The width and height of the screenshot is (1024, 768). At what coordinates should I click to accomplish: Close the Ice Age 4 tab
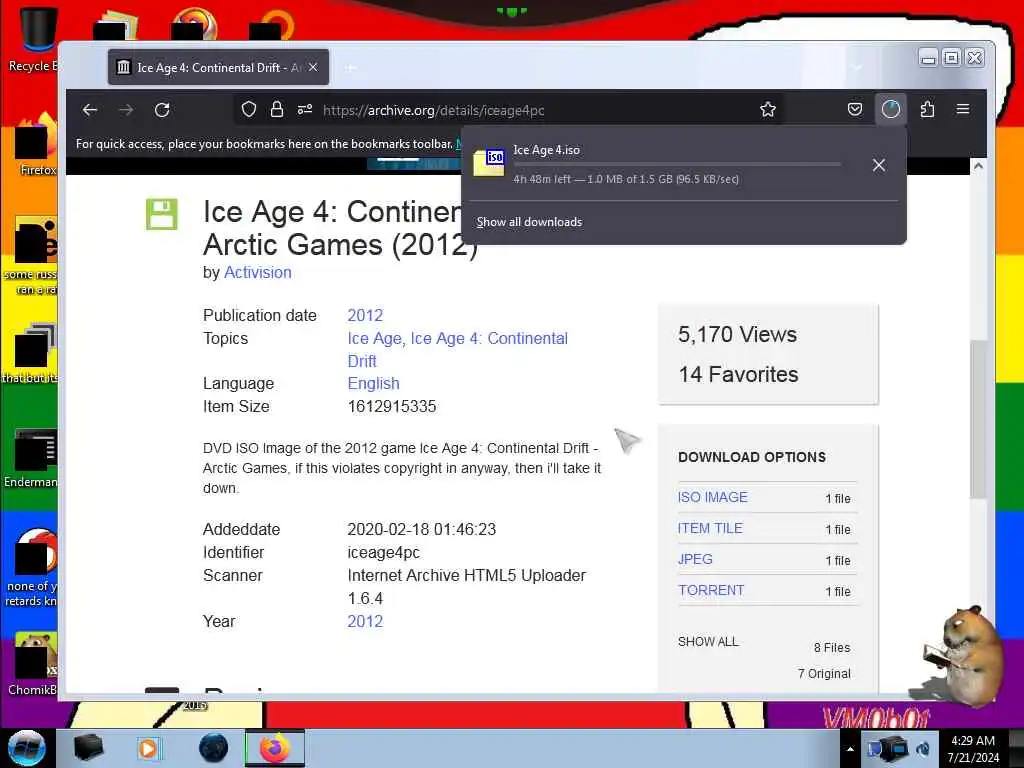tap(313, 67)
